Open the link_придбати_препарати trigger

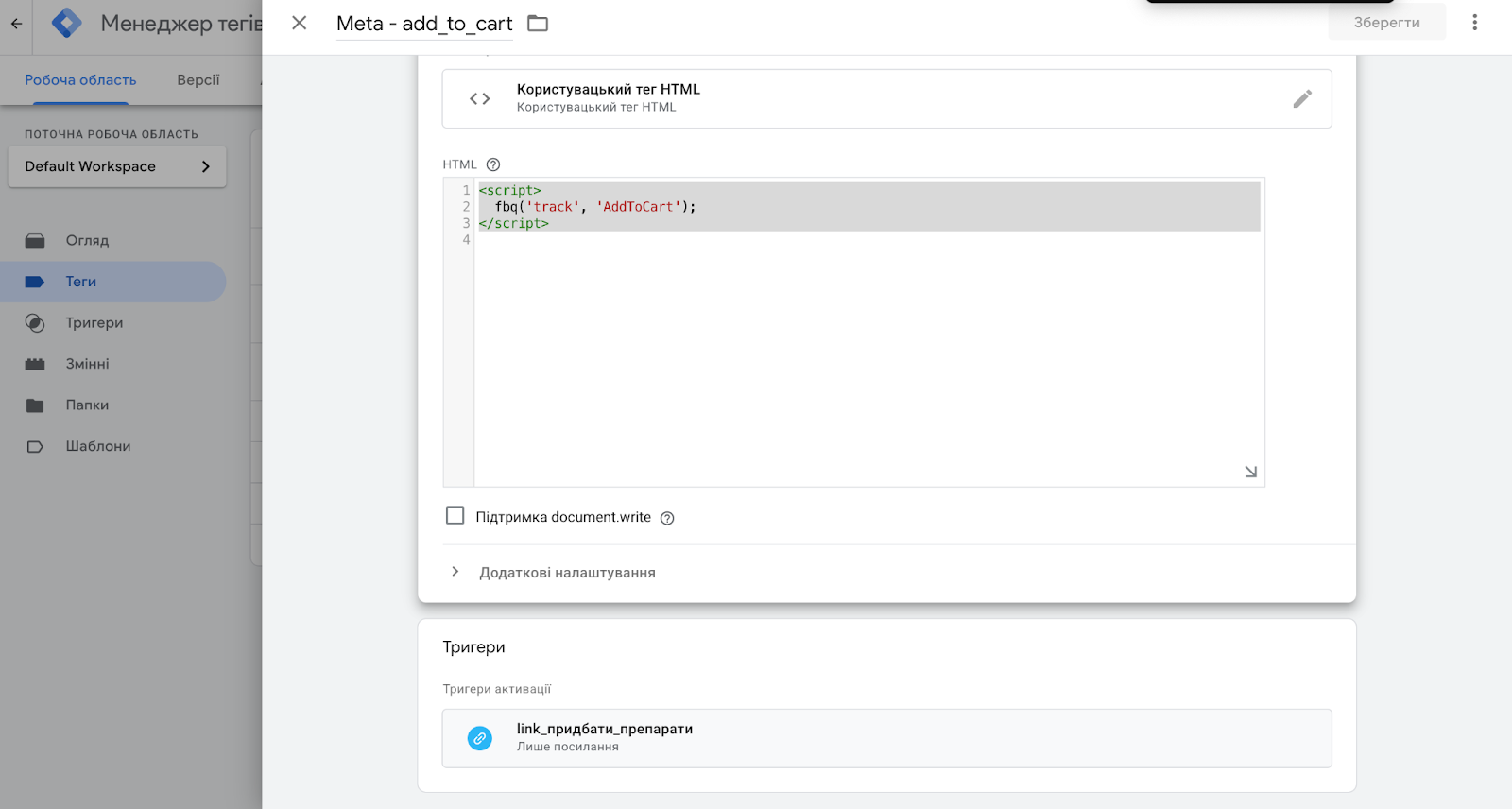click(886, 738)
